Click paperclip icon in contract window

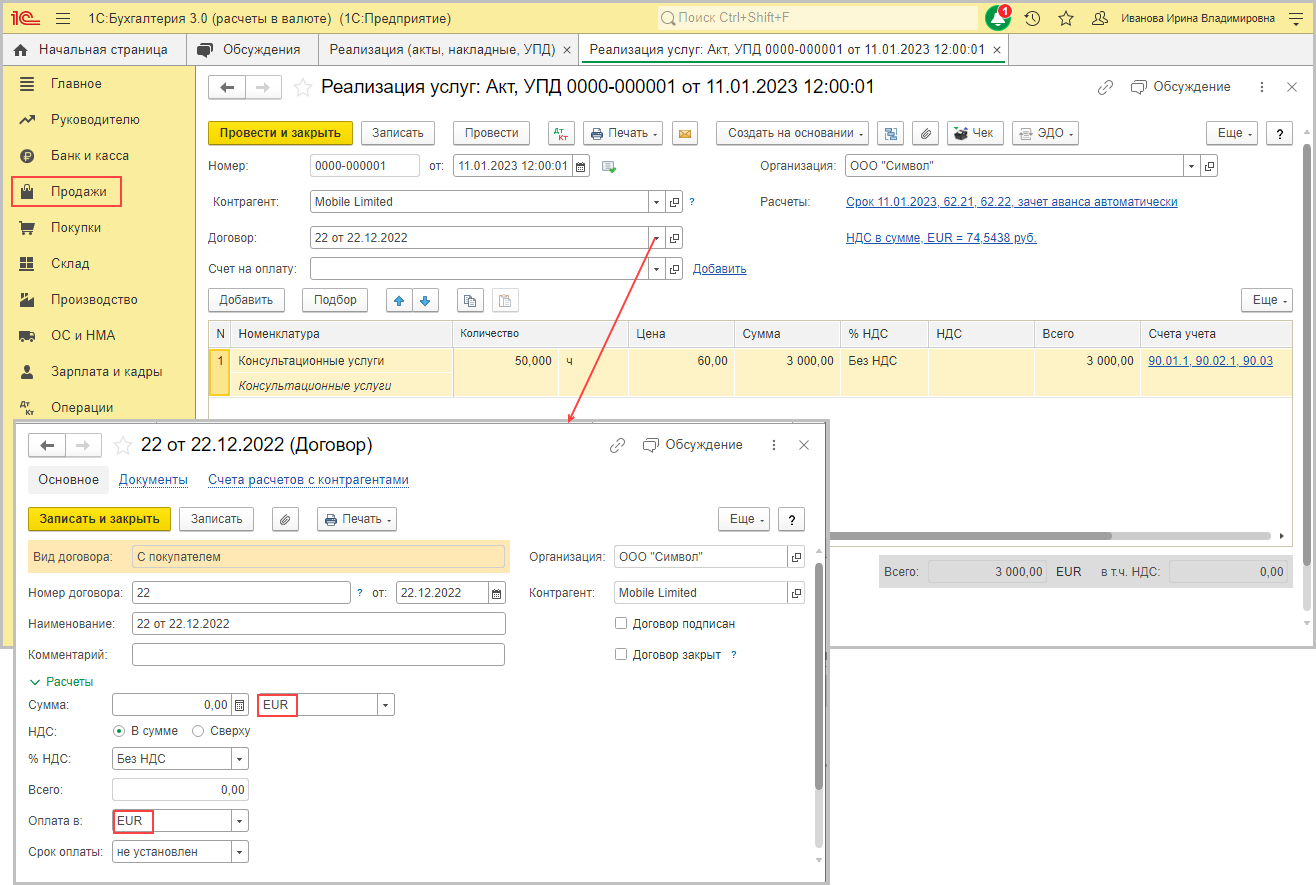(286, 519)
